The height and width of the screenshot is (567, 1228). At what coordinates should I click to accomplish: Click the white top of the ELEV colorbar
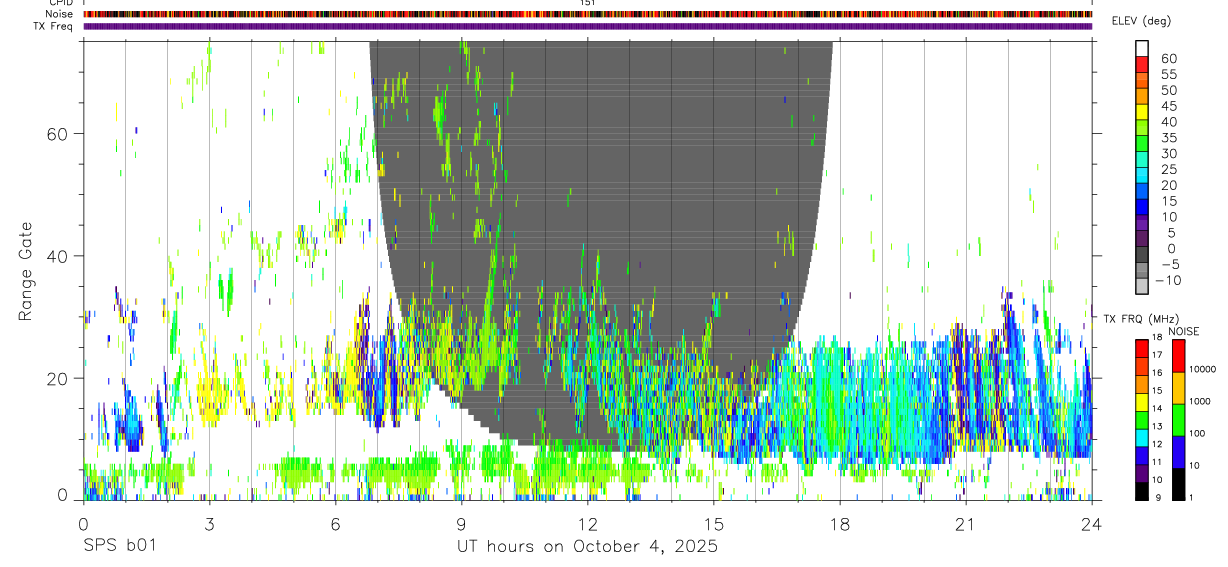(x=1142, y=49)
